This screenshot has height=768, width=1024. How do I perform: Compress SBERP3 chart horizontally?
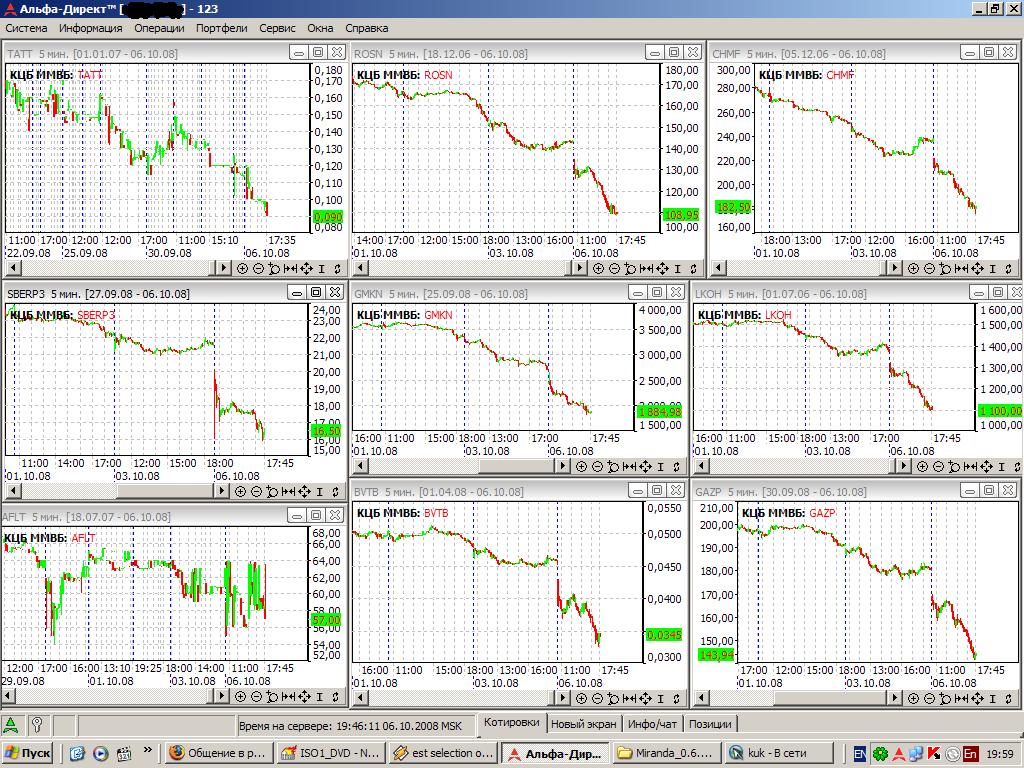coord(288,492)
